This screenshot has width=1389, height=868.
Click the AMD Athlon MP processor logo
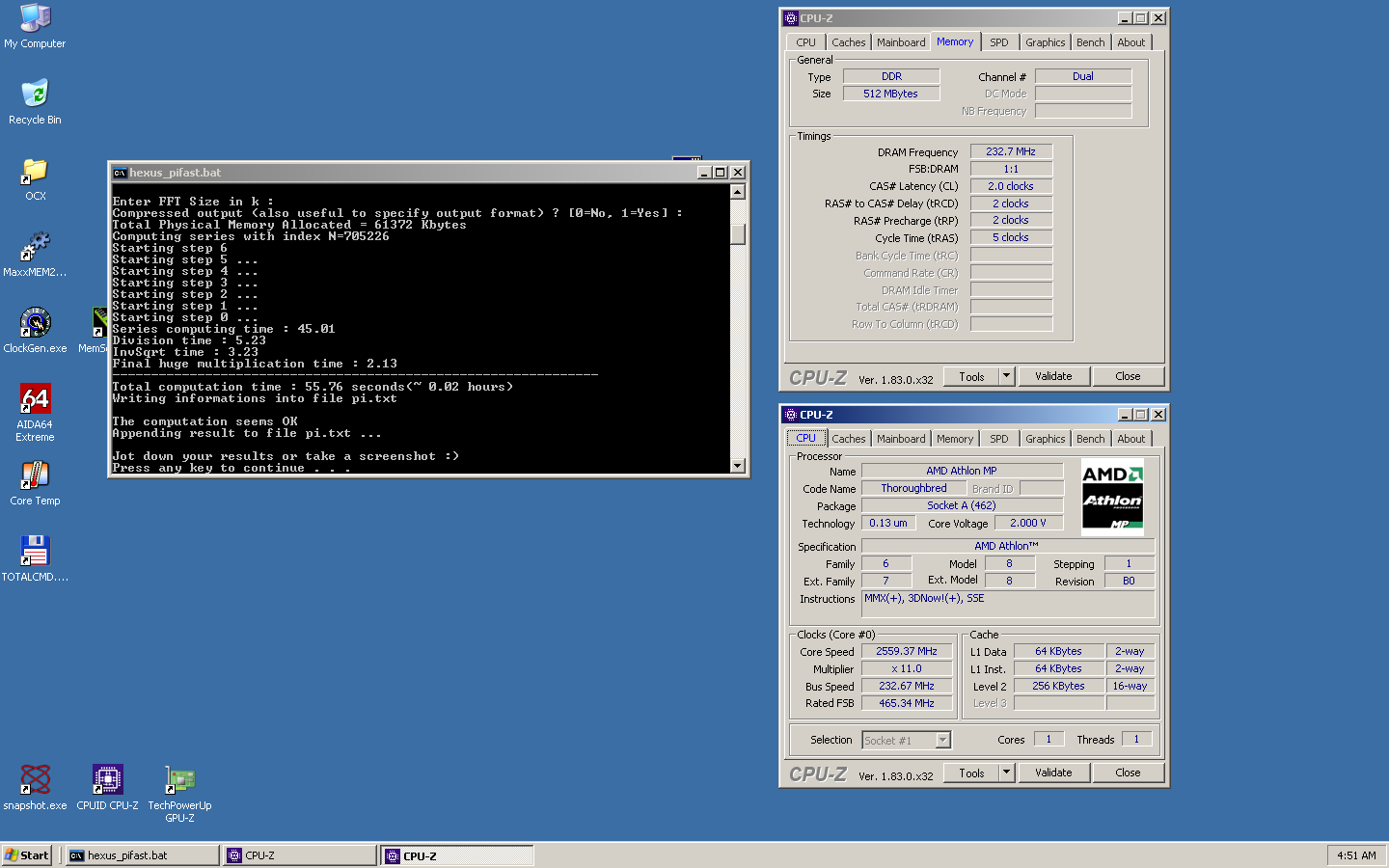click(1112, 497)
